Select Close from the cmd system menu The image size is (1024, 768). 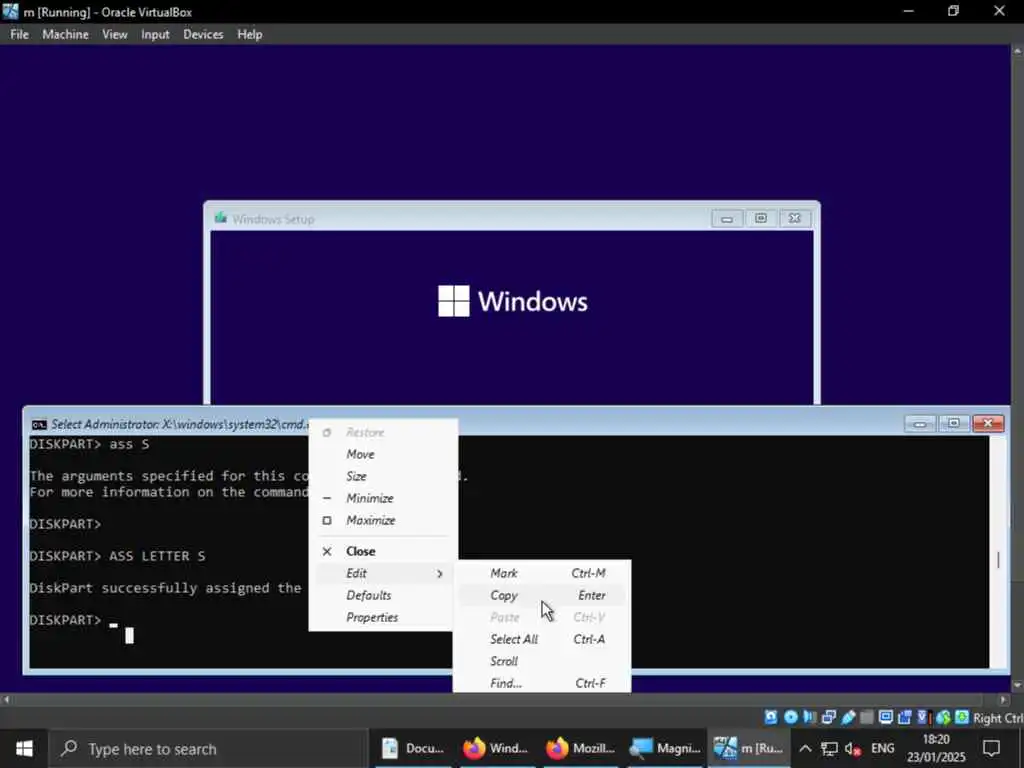click(x=383, y=551)
